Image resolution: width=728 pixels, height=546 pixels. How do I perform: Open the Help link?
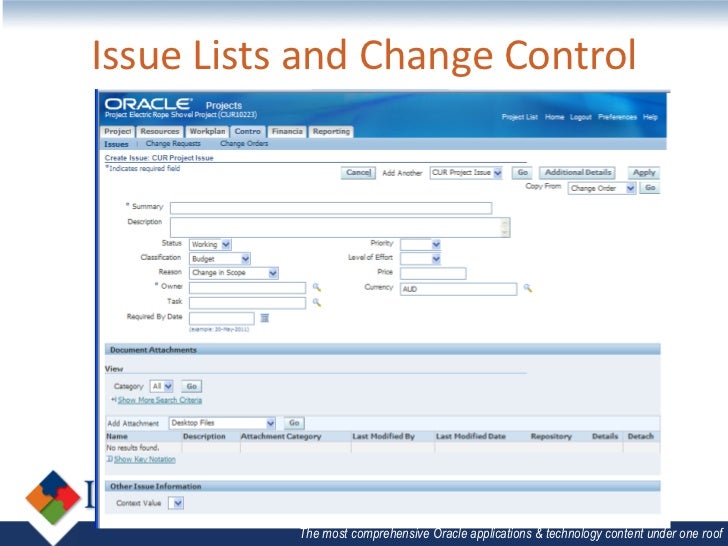650,117
